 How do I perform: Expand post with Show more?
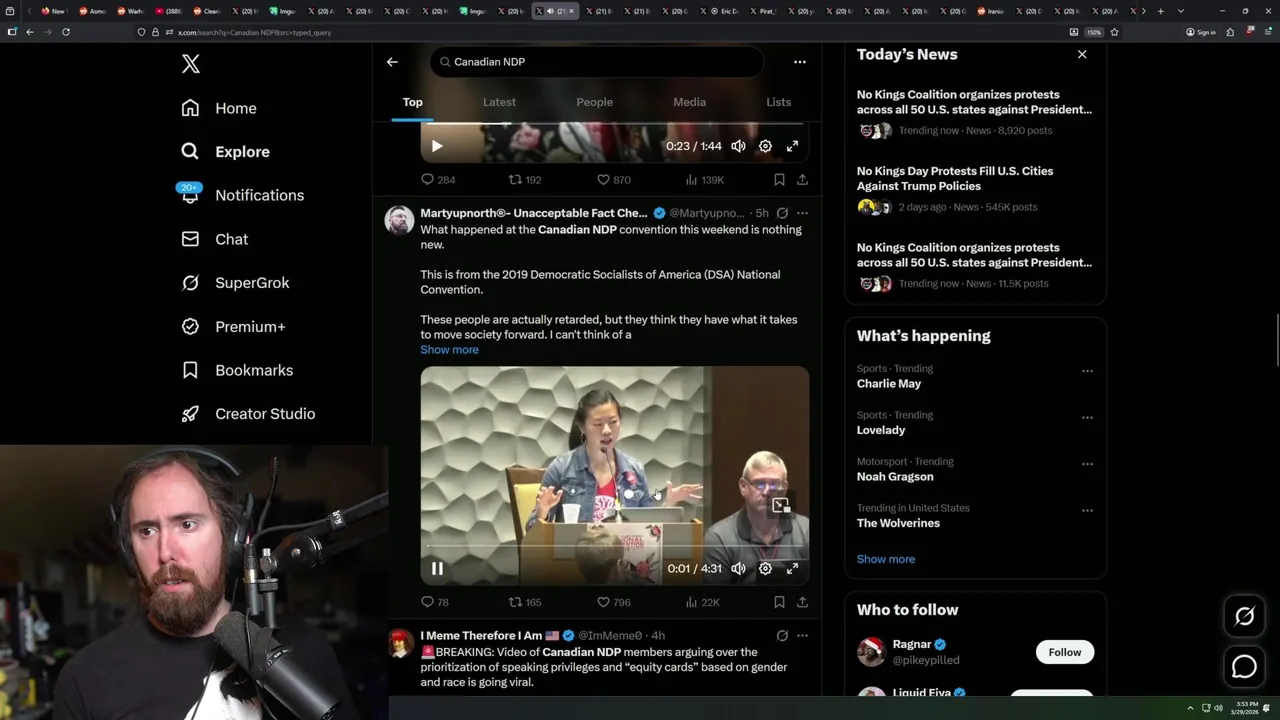(449, 350)
